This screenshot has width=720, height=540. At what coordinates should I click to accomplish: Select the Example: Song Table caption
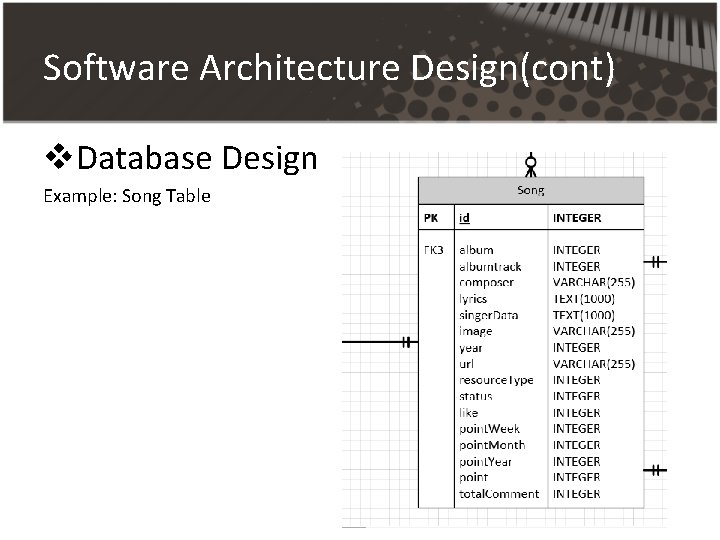tap(127, 196)
